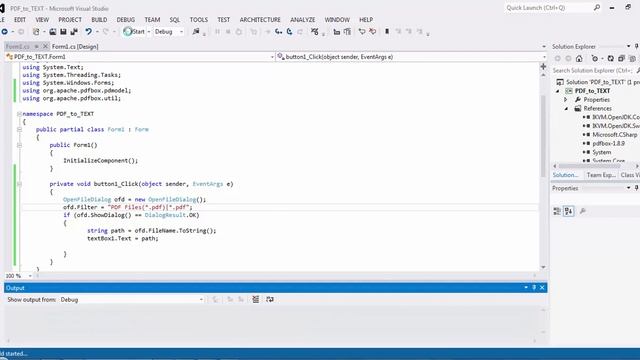Viewport: 640px width, 360px height.
Task: Open the TEST menu
Action: tap(224, 20)
